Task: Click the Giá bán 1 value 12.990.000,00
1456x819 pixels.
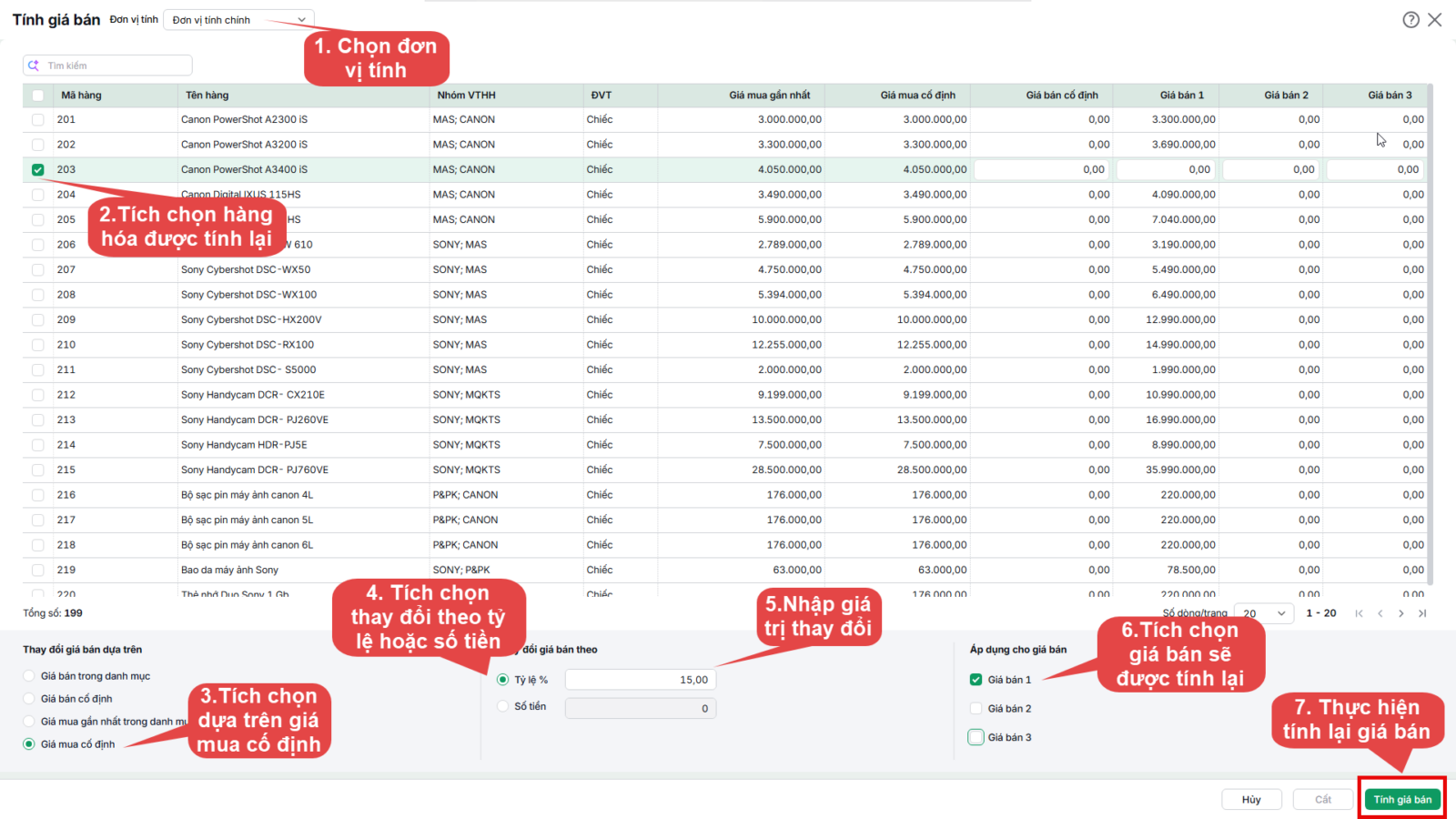Action: point(1180,319)
